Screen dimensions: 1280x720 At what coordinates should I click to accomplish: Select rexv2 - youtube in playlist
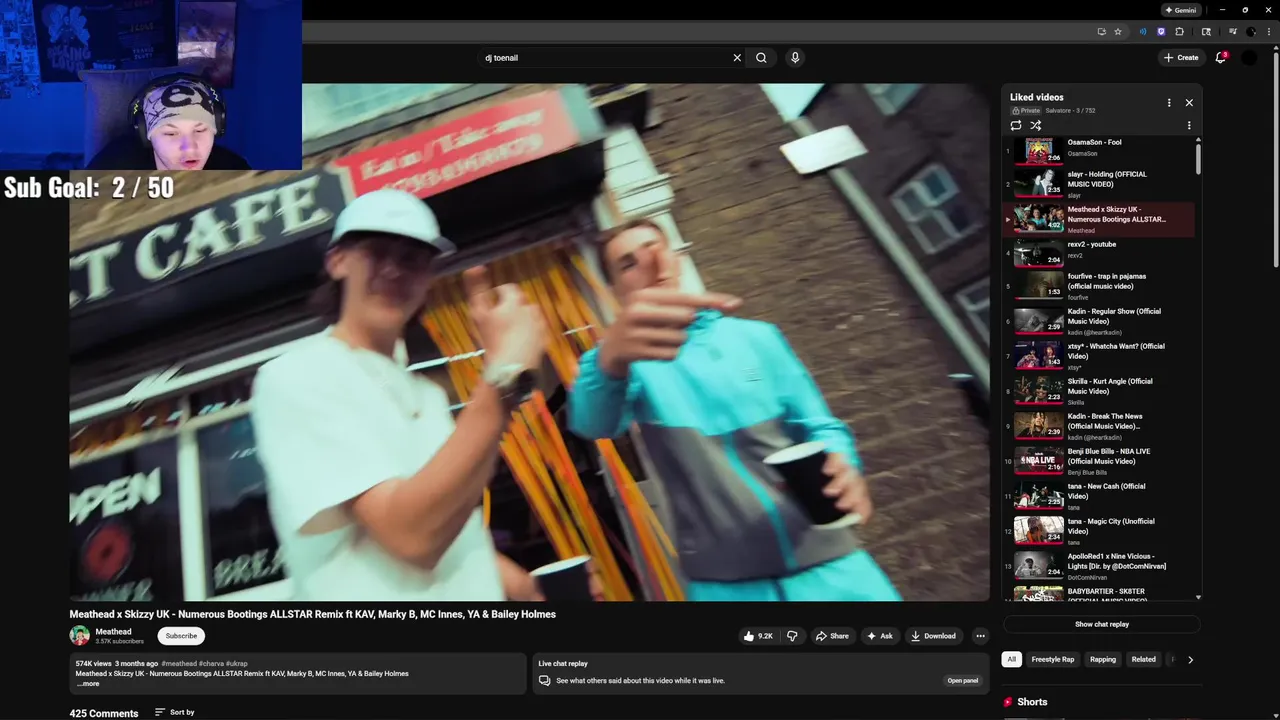coord(1100,254)
